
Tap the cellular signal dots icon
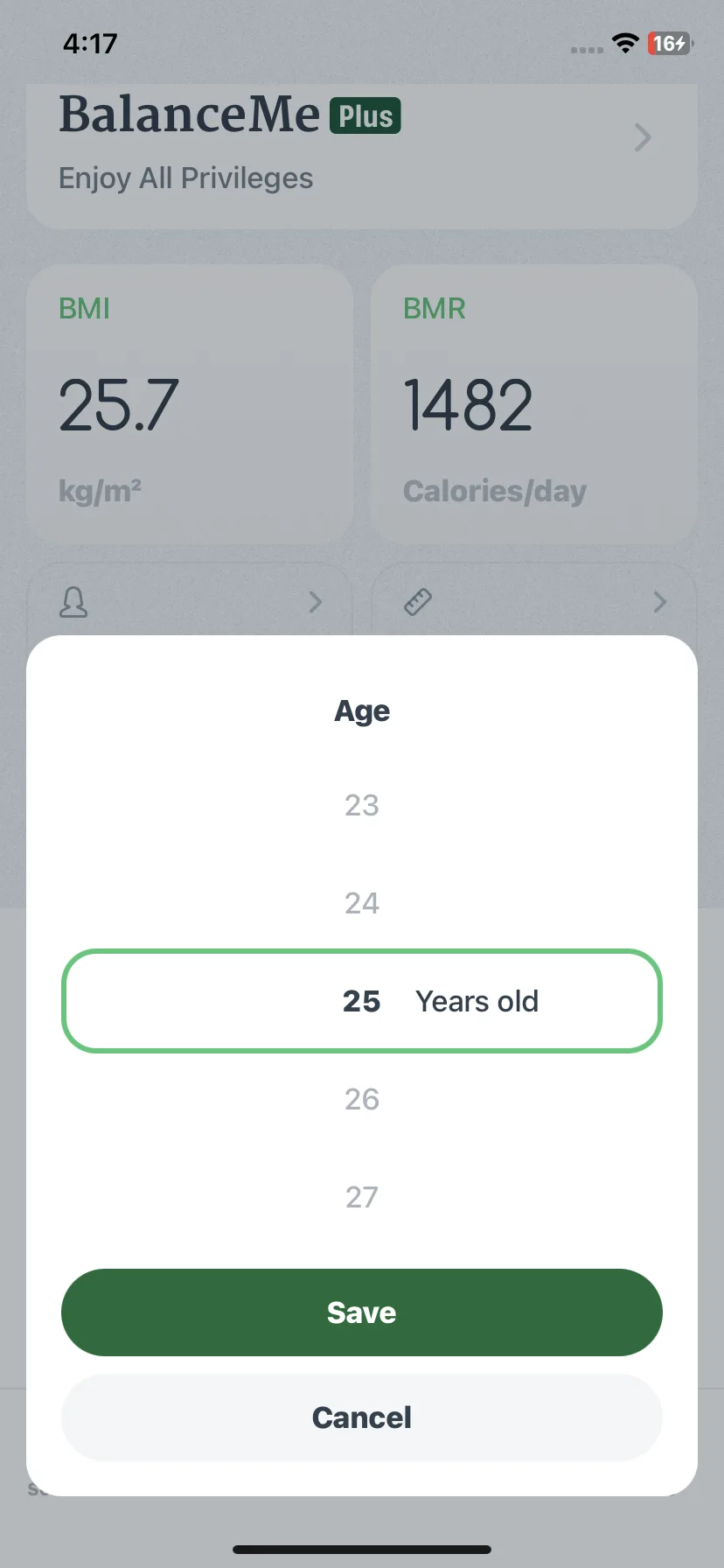click(x=587, y=50)
